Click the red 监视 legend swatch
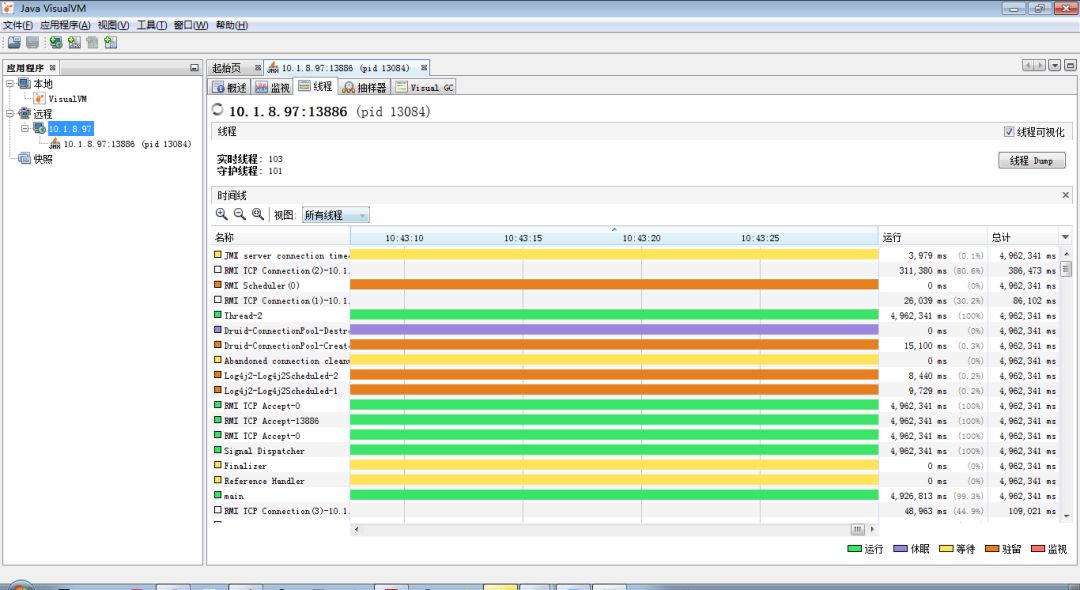The width and height of the screenshot is (1080, 590). point(1038,549)
